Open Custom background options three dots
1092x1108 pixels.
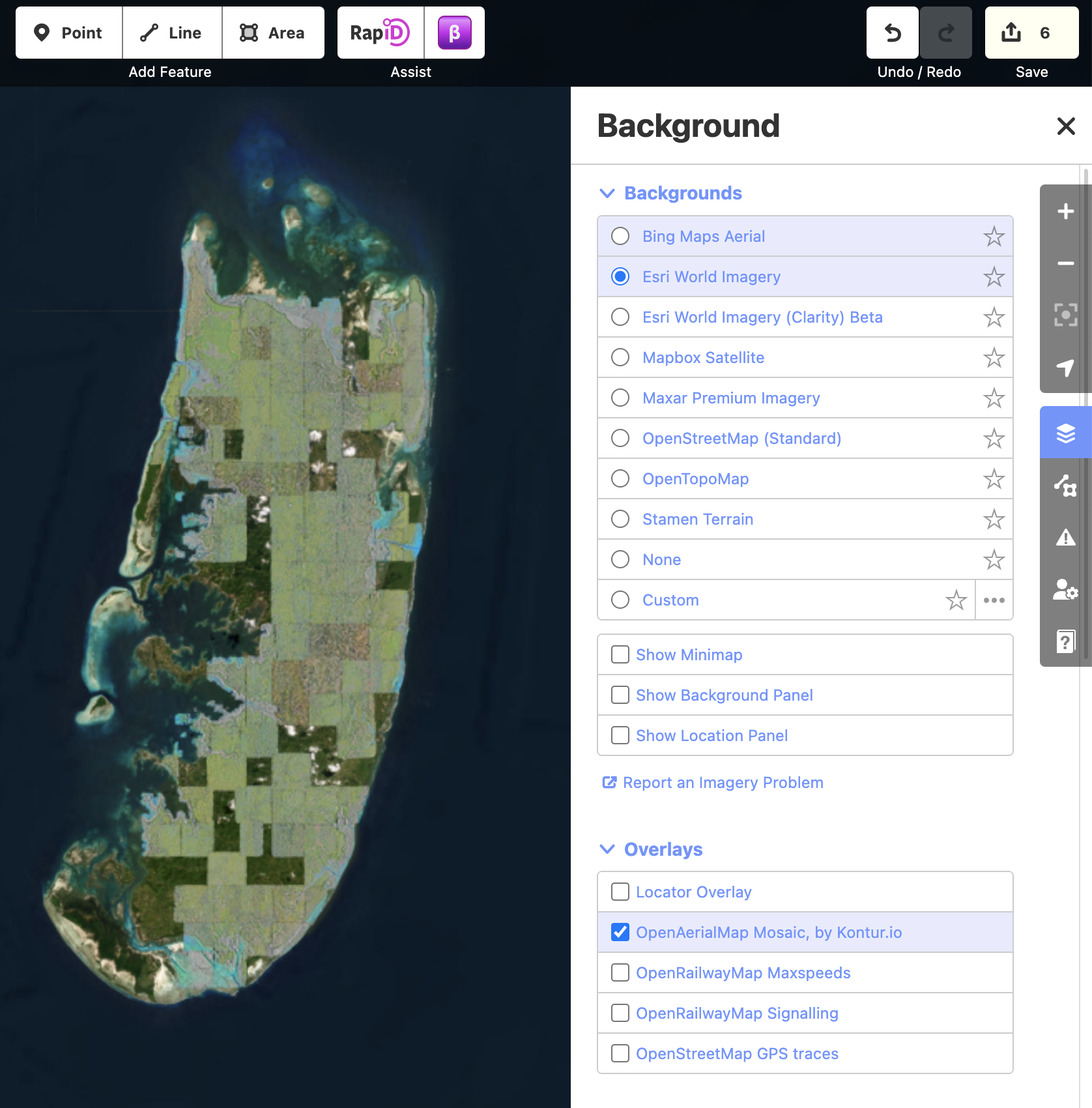(x=994, y=600)
